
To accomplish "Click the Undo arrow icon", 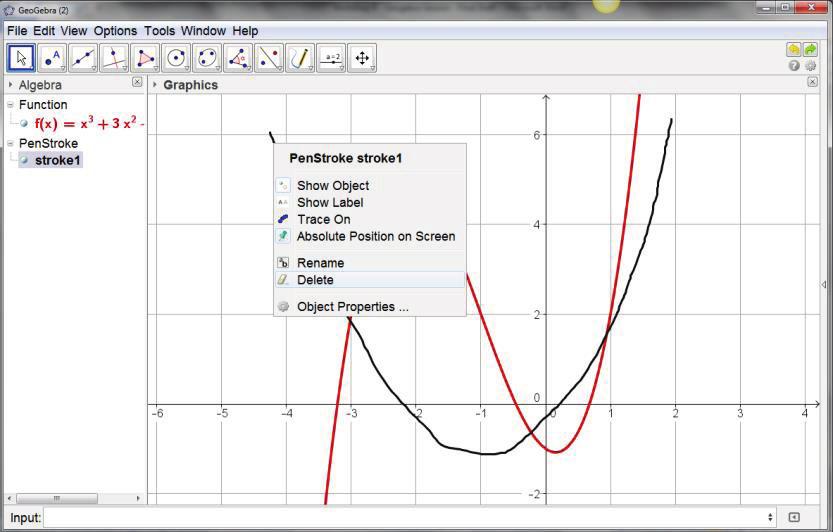I will point(794,49).
